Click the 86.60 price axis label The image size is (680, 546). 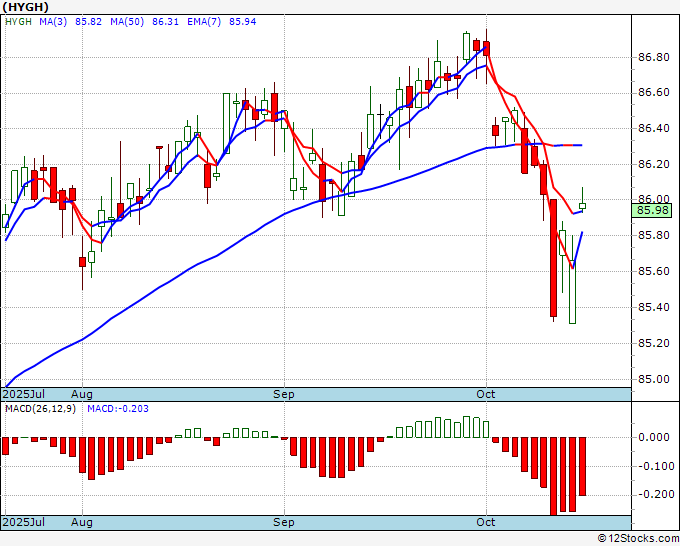tap(653, 93)
